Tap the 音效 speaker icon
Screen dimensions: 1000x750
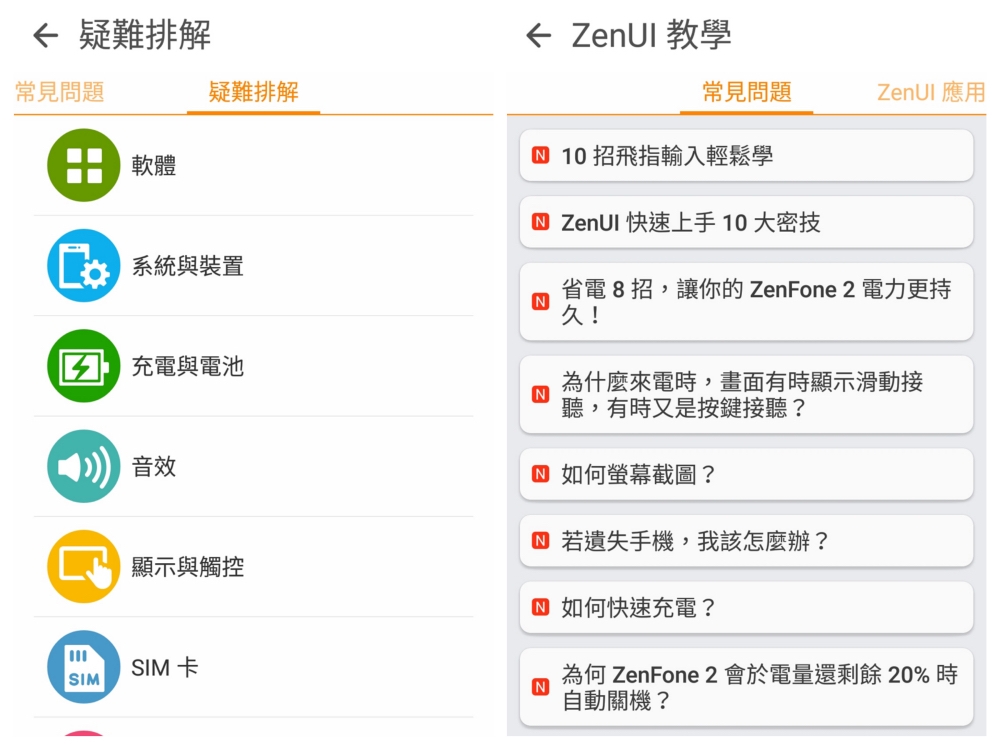point(83,466)
